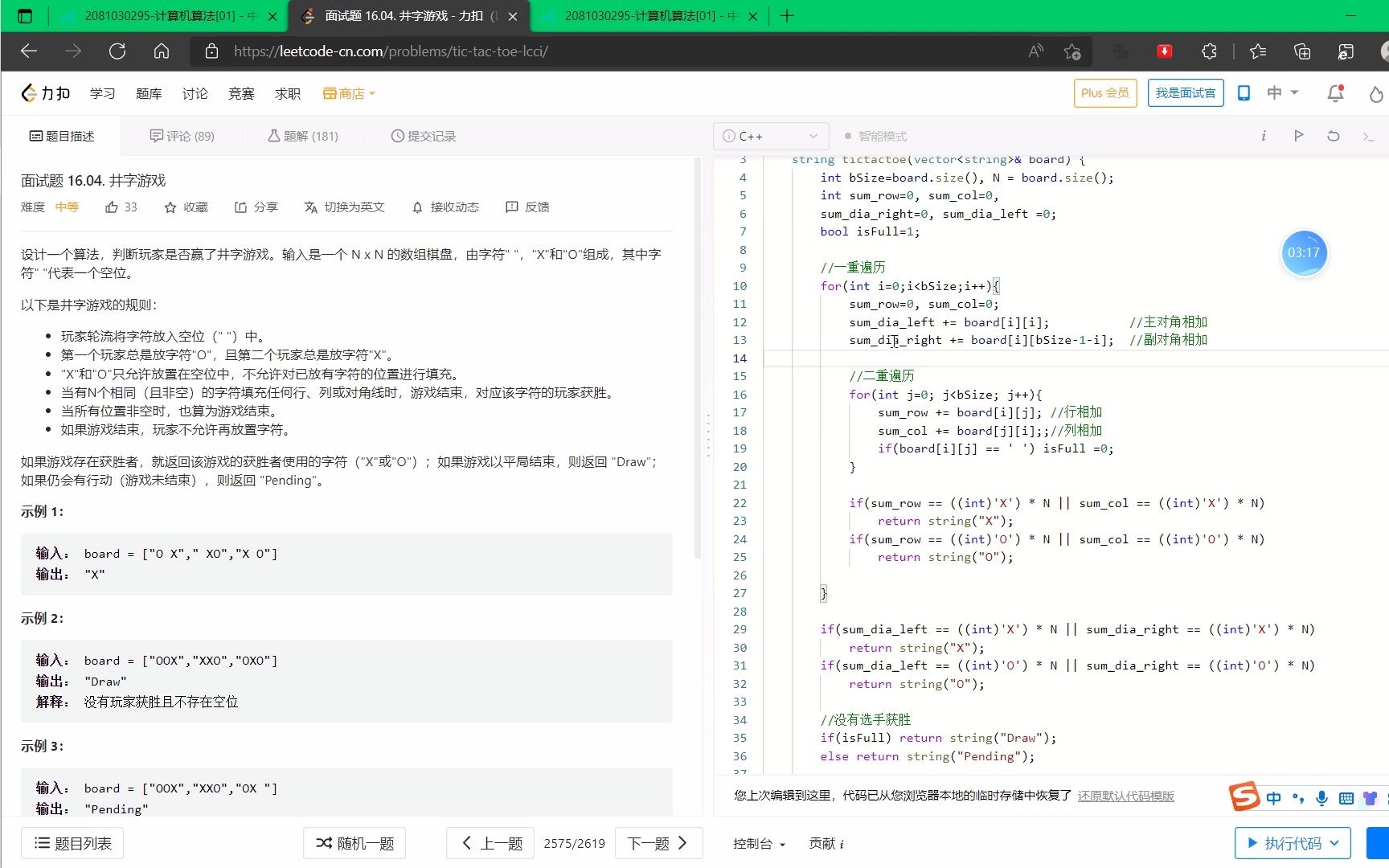Go to browser home page icon
The width and height of the screenshot is (1389, 868).
(162, 51)
